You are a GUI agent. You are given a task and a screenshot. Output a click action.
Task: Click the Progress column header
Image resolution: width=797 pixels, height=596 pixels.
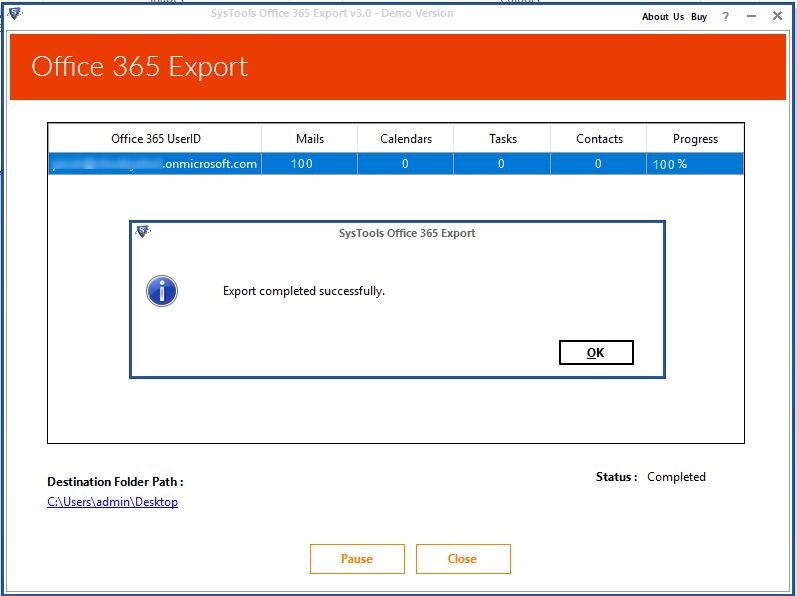695,139
